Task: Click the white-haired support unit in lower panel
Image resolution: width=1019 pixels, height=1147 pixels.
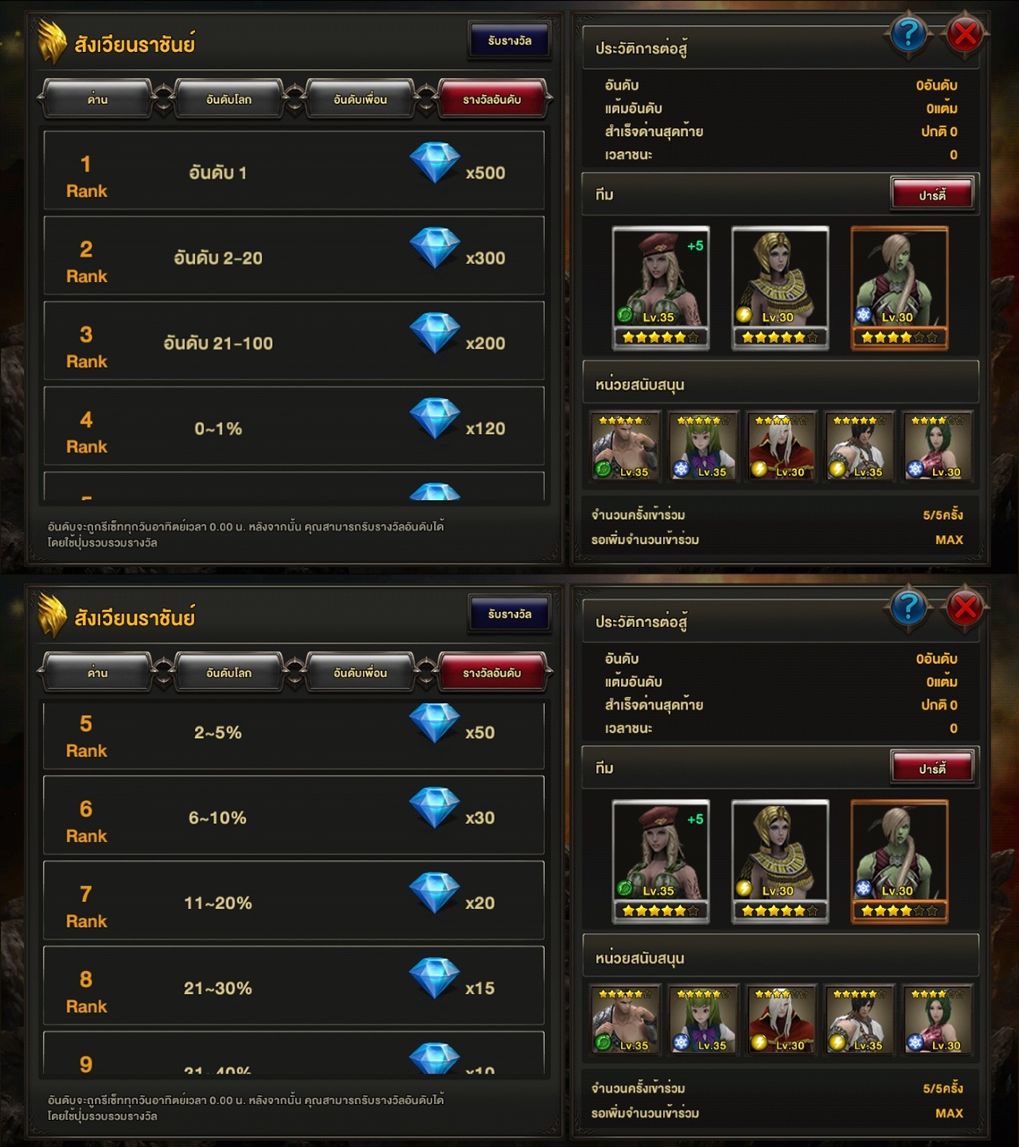Action: 782,1019
